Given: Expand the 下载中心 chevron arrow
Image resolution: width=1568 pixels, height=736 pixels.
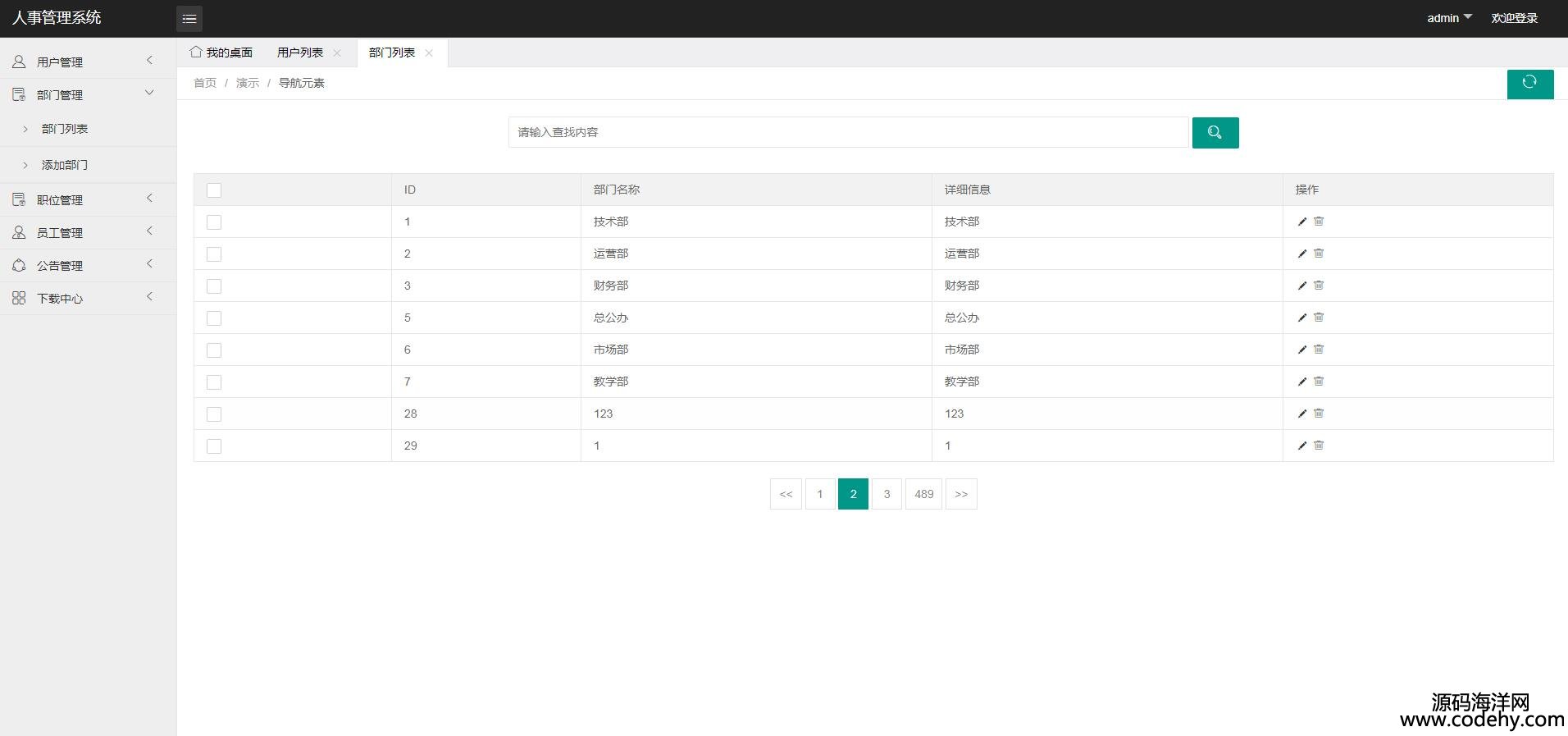Looking at the screenshot, I should pyautogui.click(x=149, y=296).
